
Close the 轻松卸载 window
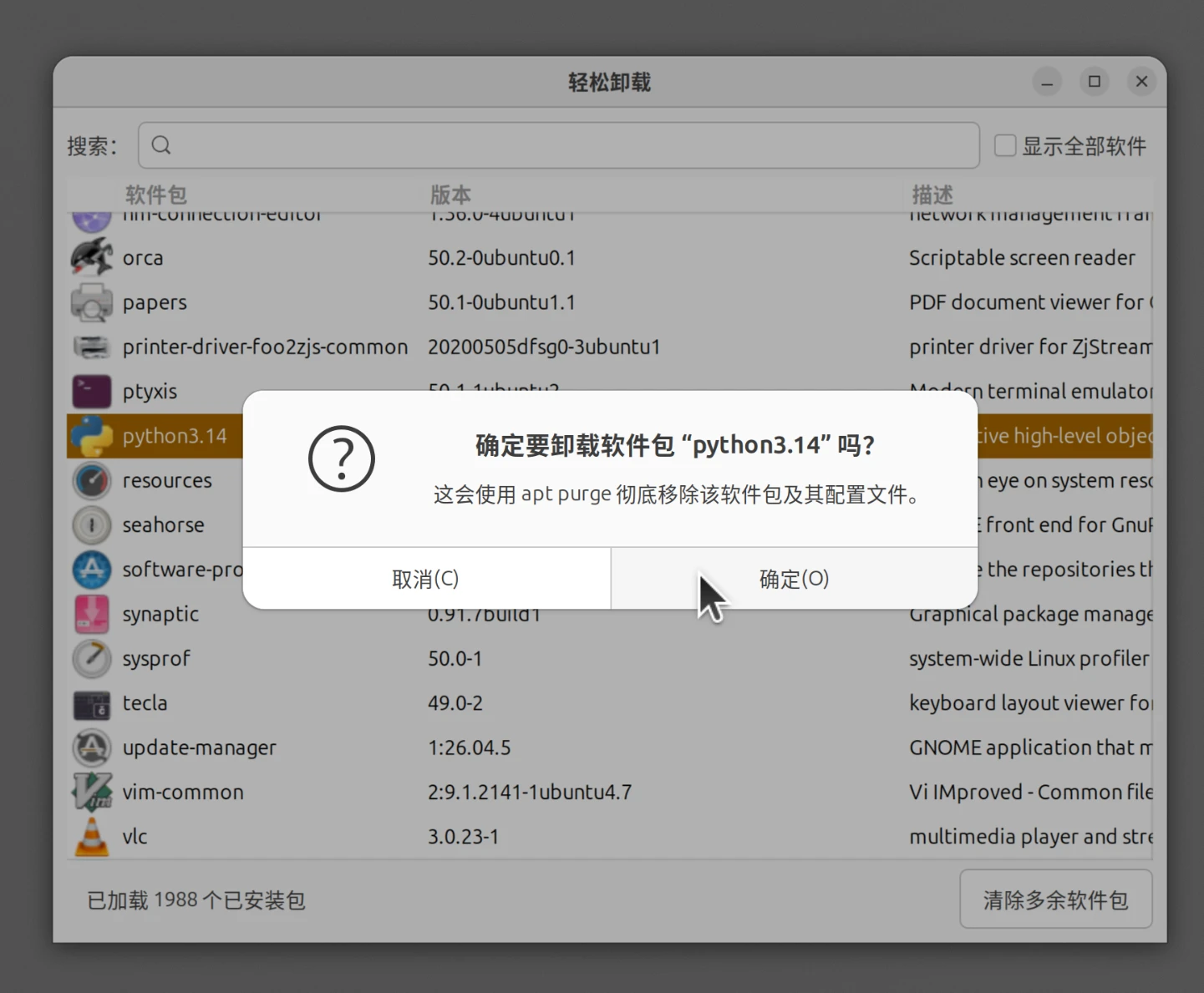click(x=1141, y=82)
